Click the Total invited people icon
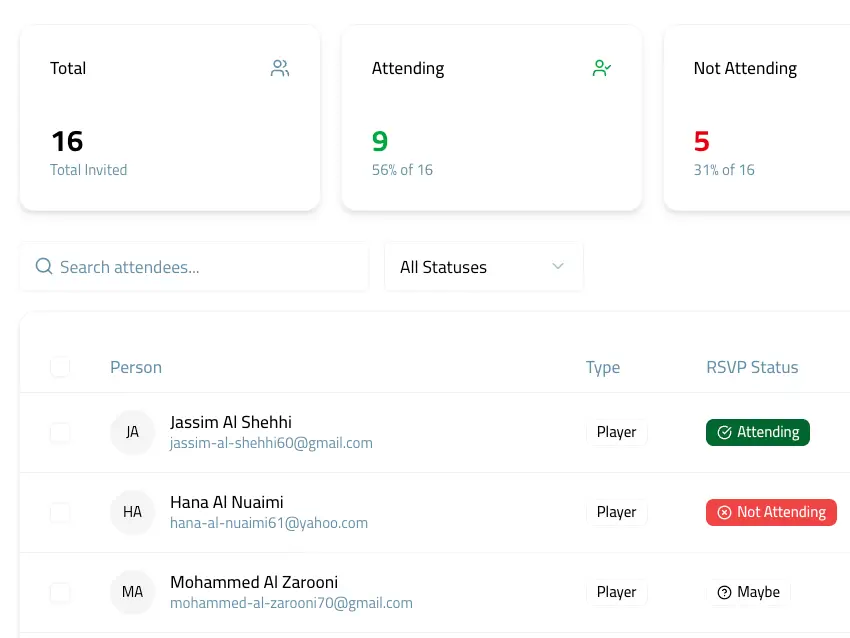This screenshot has height=638, width=850. tap(280, 69)
